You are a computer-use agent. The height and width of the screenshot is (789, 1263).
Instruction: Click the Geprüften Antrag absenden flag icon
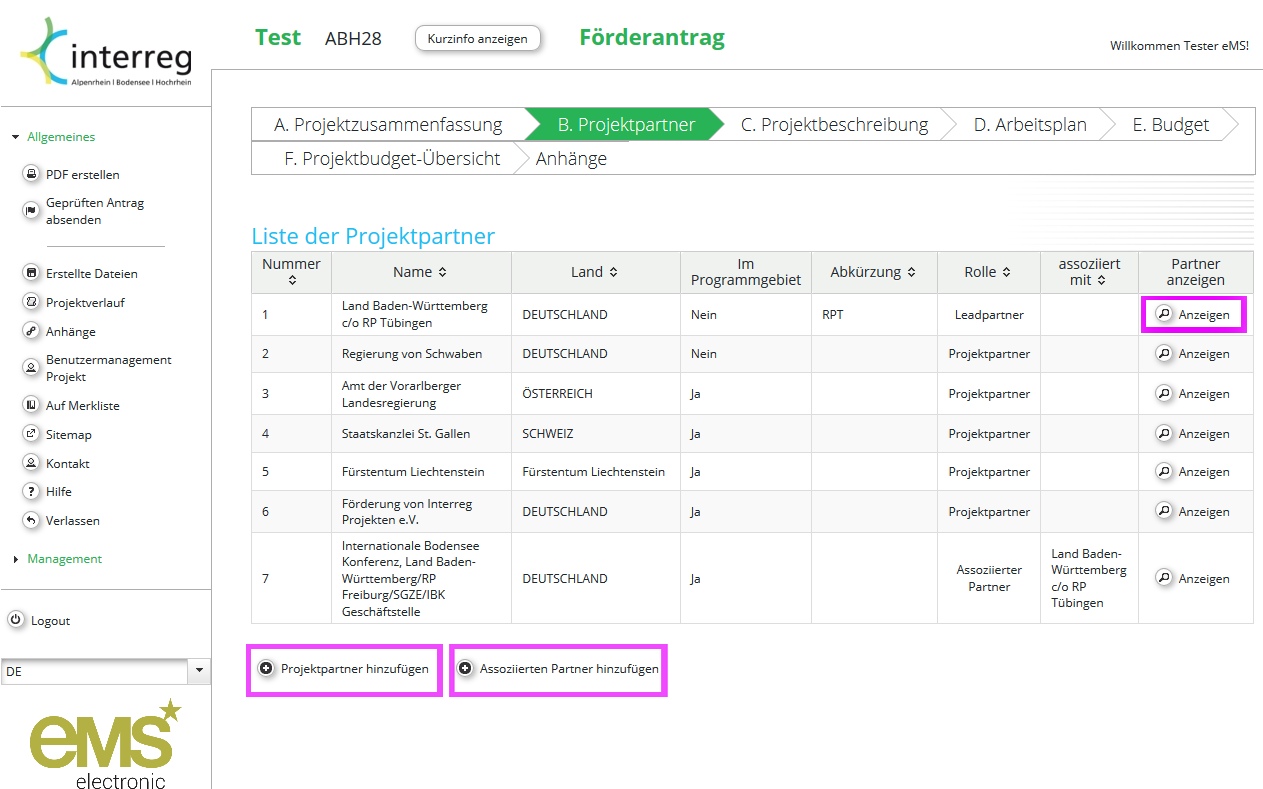tap(31, 210)
